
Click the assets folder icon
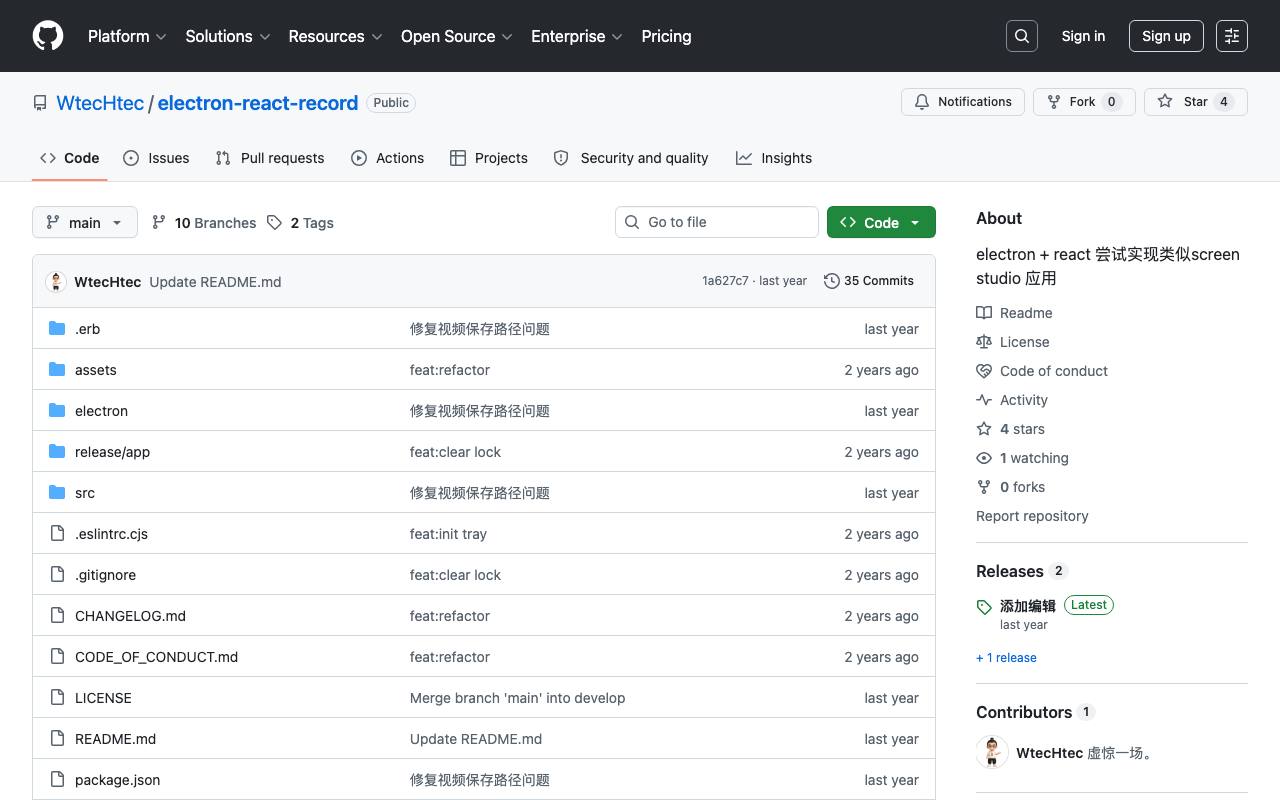[x=57, y=369]
